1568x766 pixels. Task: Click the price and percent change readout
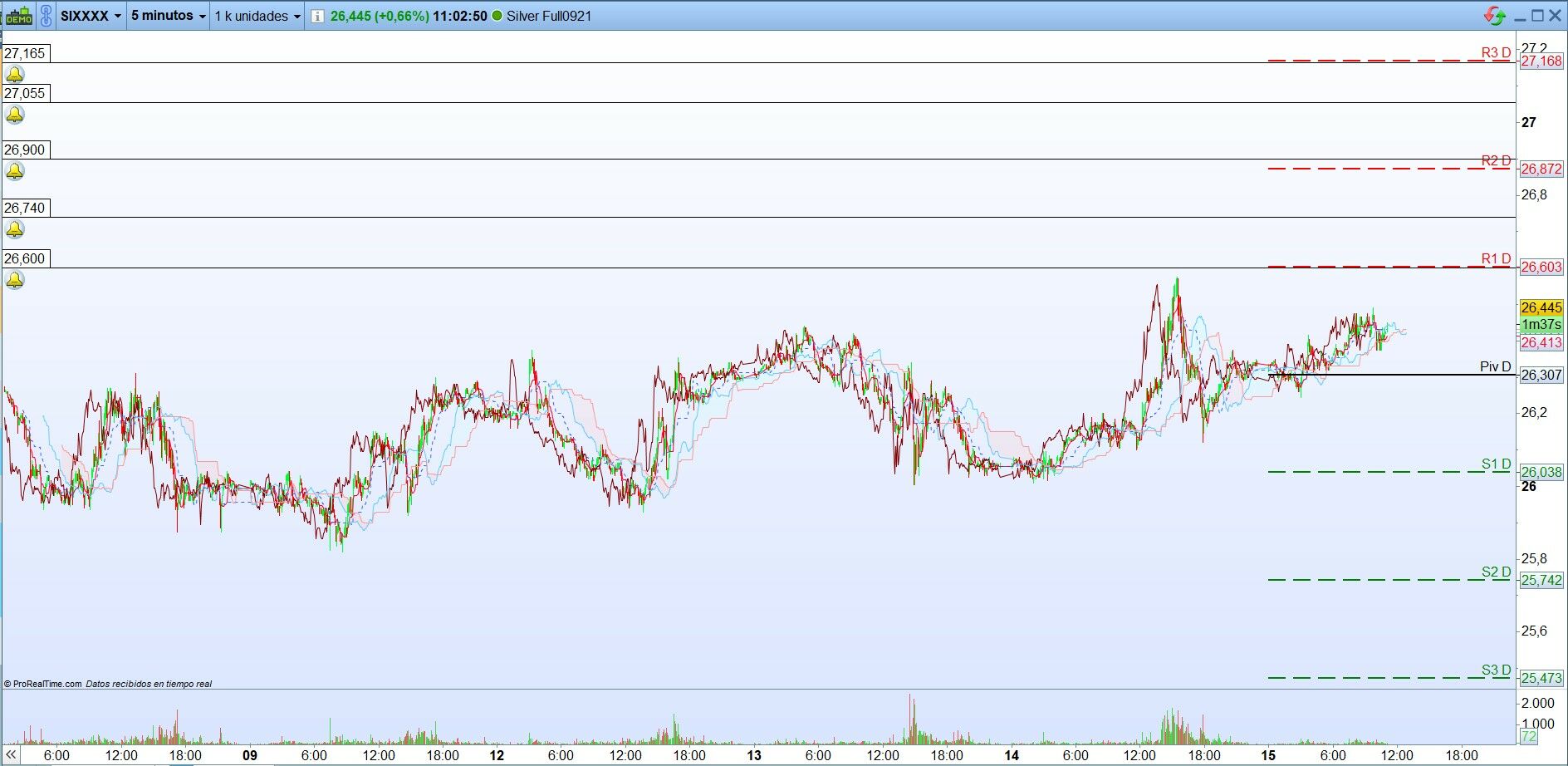(x=380, y=16)
